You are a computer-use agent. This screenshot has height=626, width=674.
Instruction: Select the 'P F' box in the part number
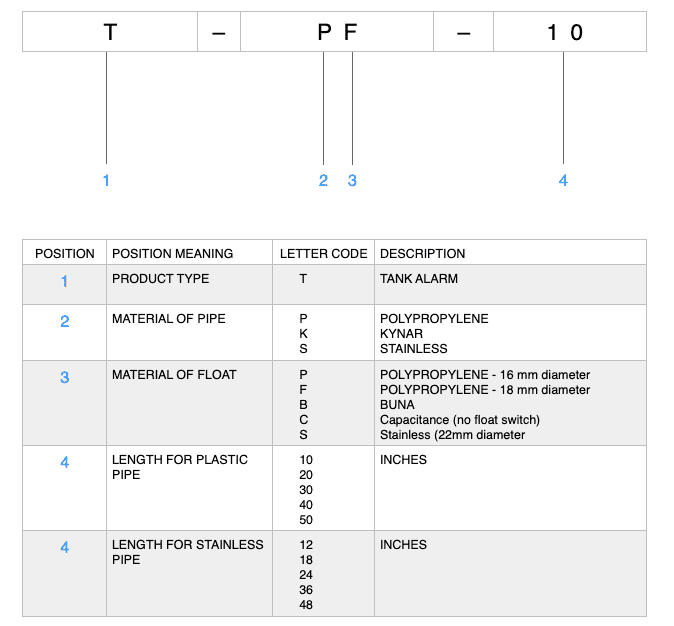(337, 32)
